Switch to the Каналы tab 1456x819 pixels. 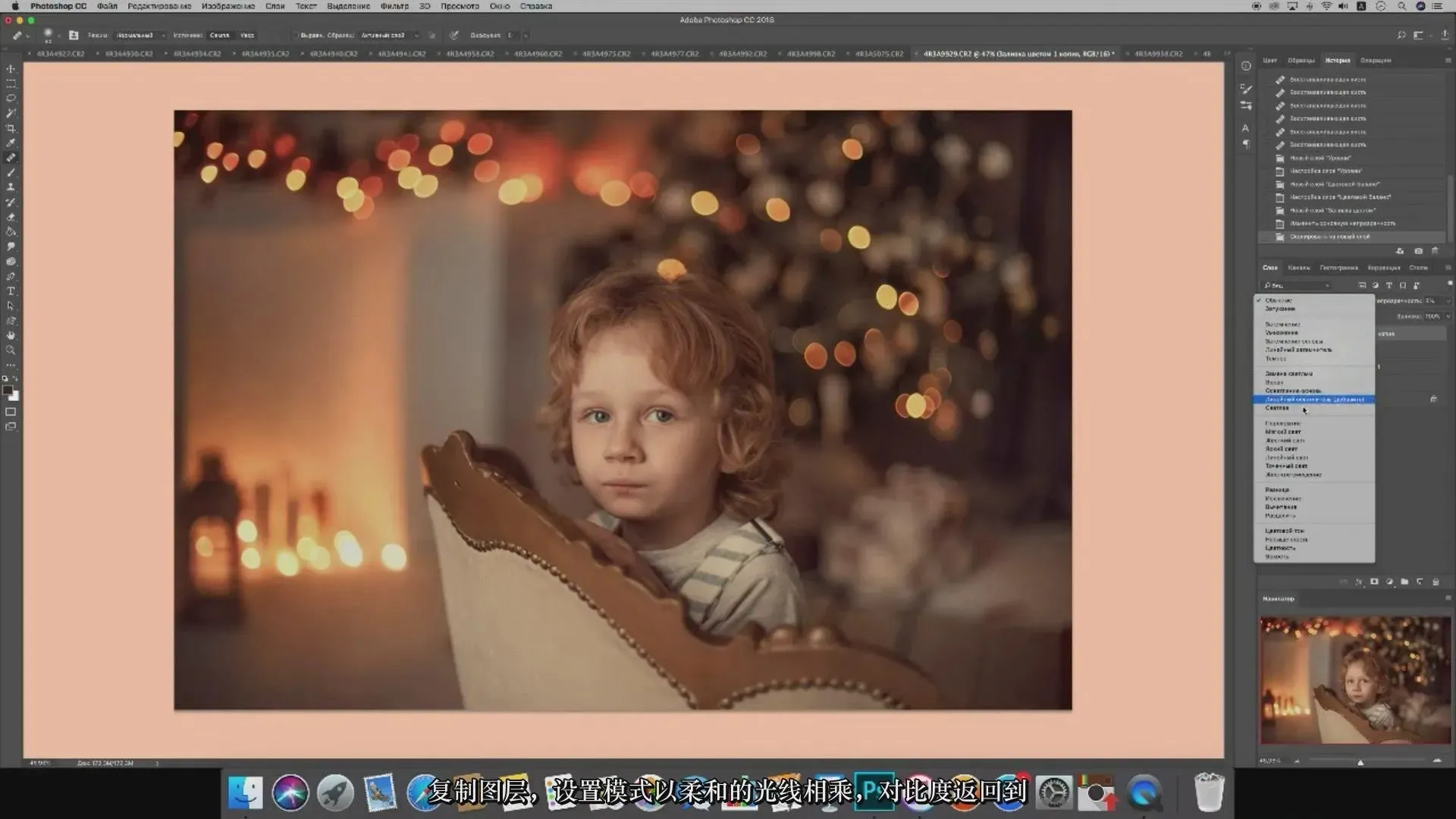(x=1298, y=268)
